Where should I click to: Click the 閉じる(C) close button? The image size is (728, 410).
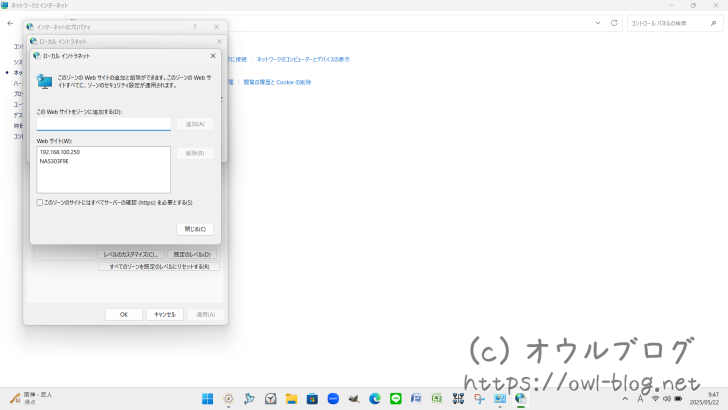195,229
